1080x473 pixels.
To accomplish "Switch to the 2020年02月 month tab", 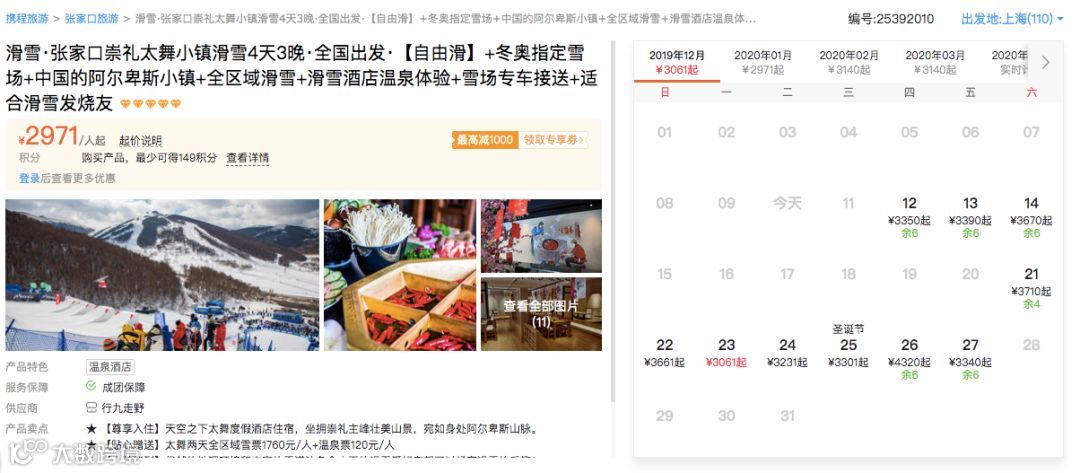I will click(849, 62).
